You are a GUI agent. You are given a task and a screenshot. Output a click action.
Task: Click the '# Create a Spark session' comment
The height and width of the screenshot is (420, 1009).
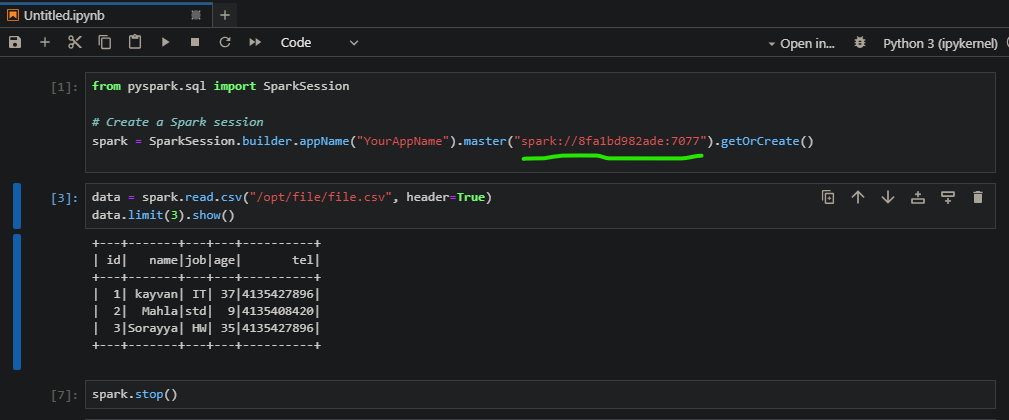click(x=178, y=122)
